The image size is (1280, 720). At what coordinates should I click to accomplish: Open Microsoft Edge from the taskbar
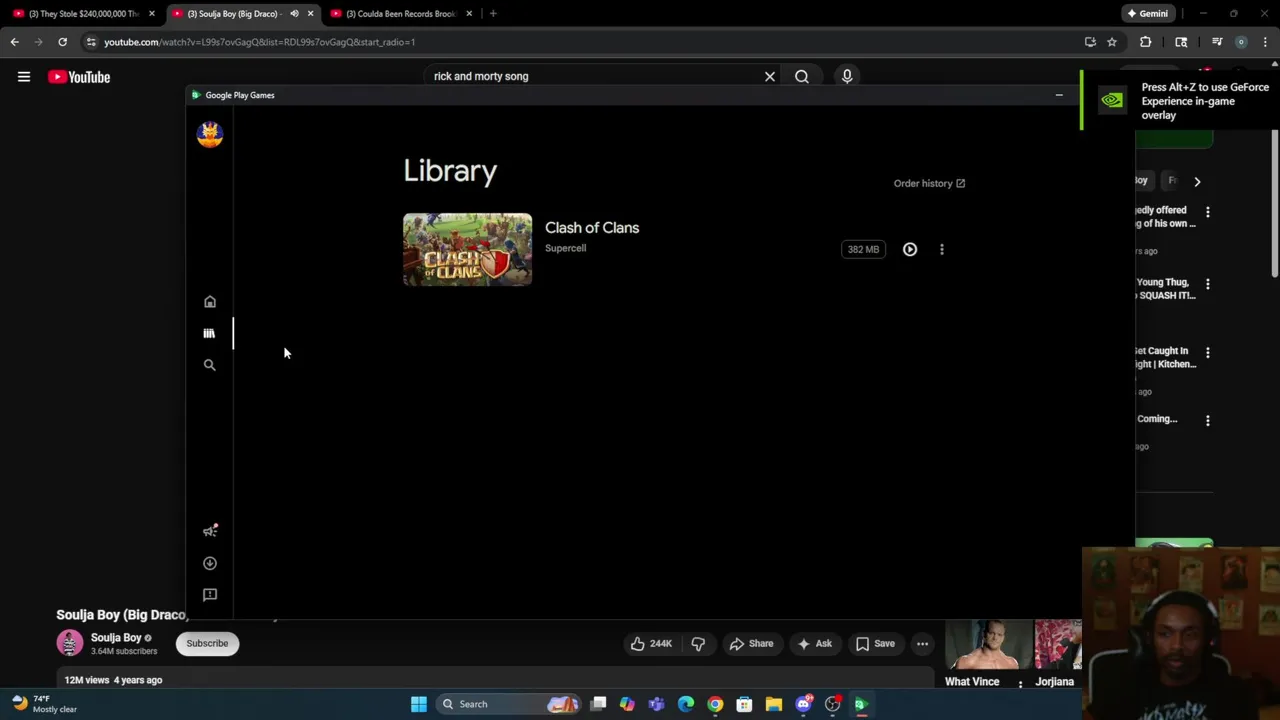686,704
